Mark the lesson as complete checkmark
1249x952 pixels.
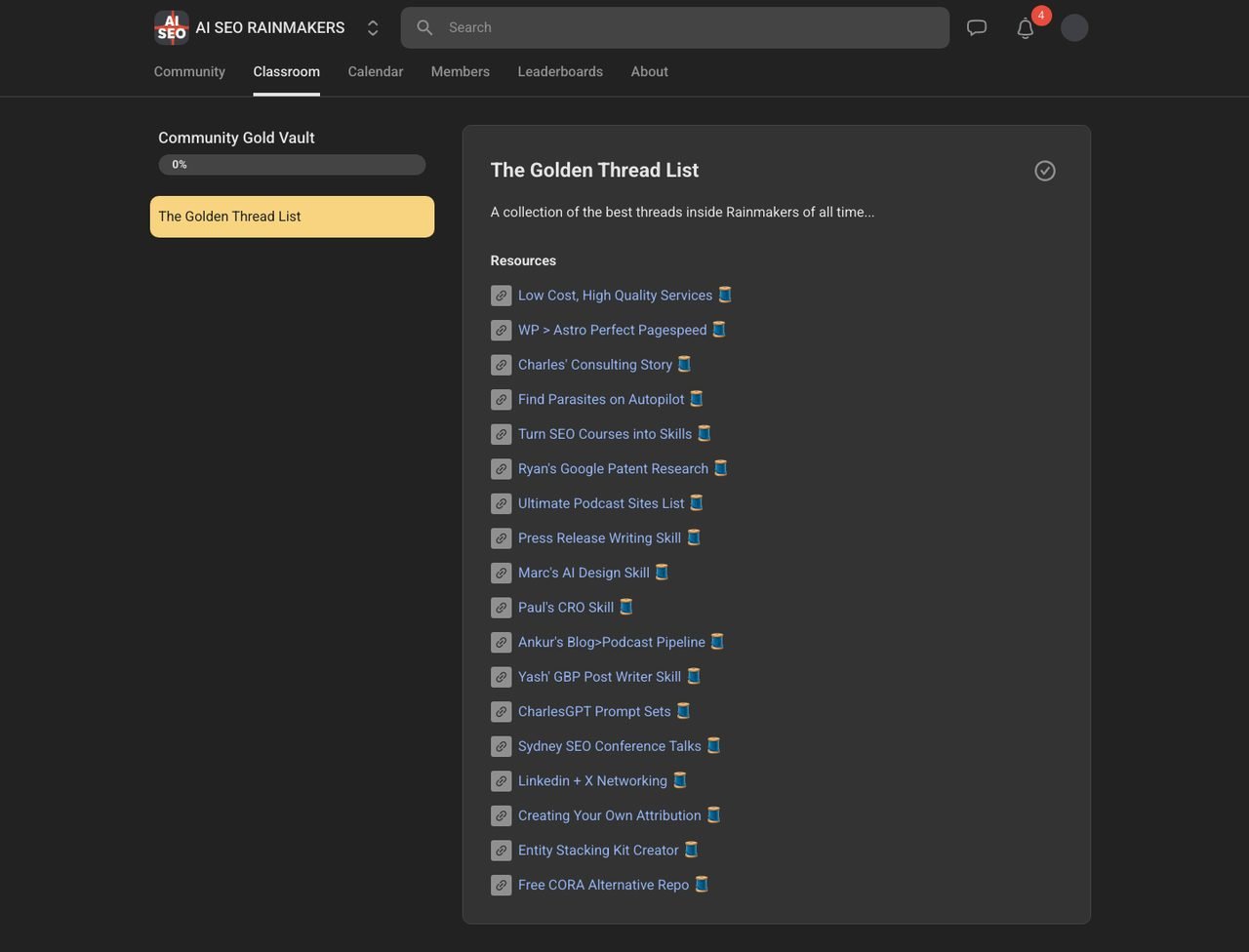pos(1045,171)
